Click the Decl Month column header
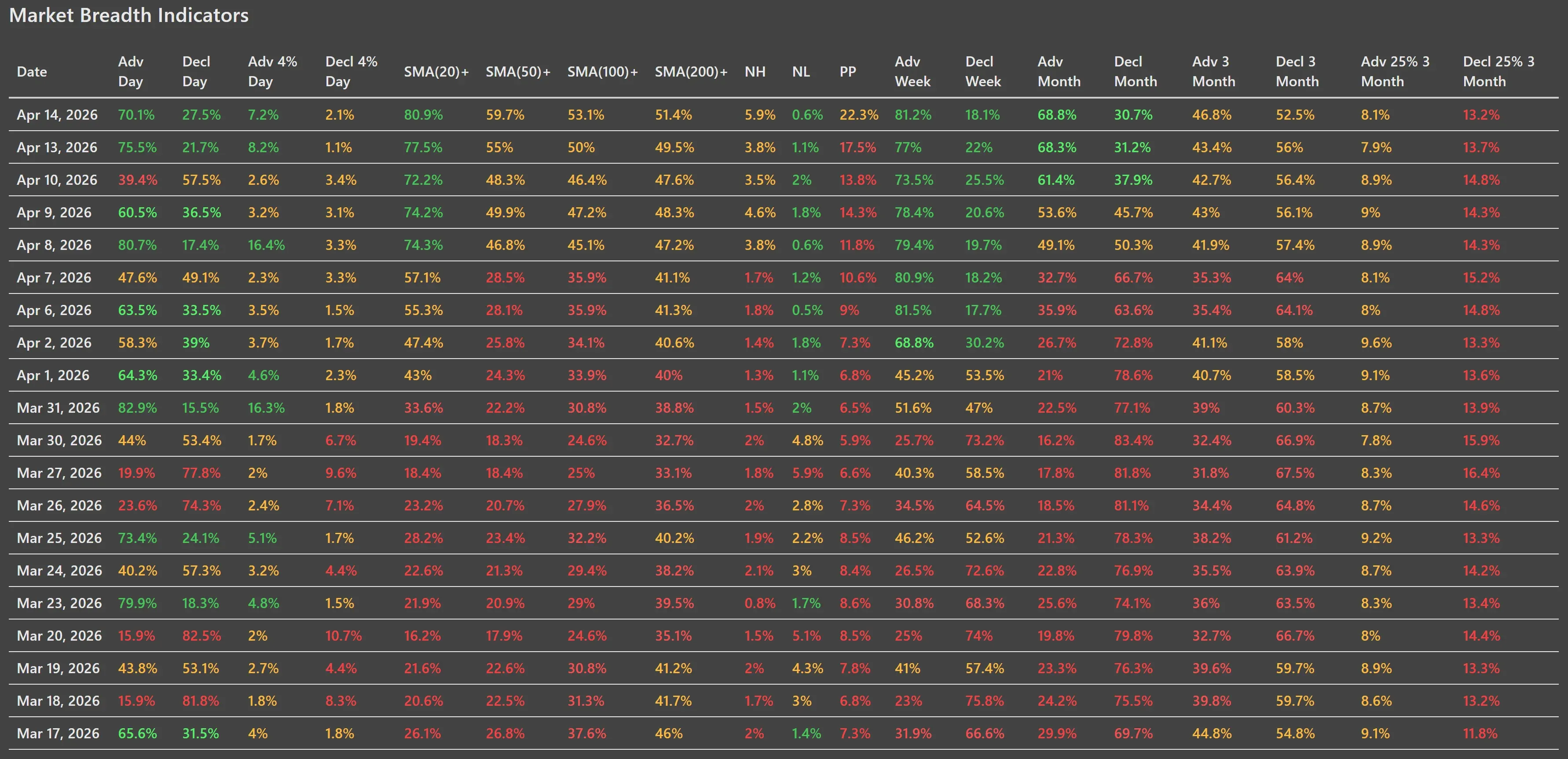The width and height of the screenshot is (1568, 759). (1135, 72)
